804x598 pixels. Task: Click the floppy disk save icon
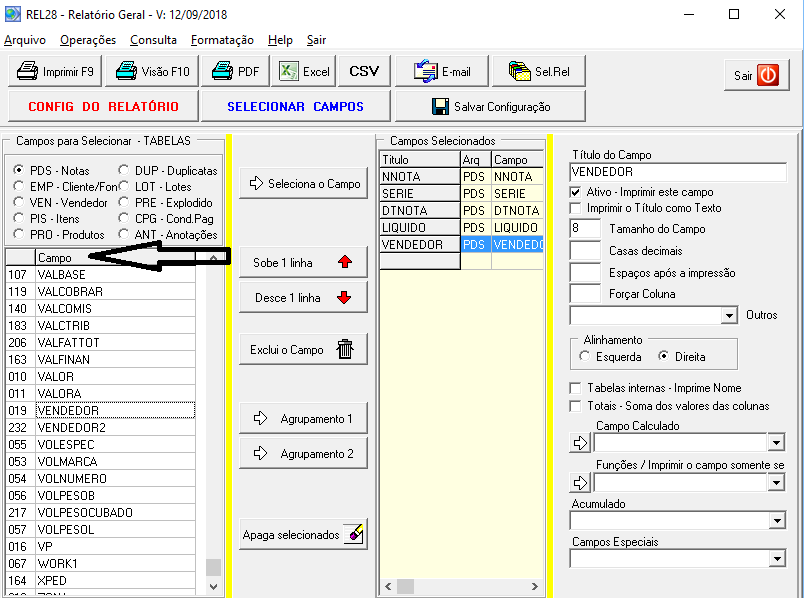coord(440,107)
